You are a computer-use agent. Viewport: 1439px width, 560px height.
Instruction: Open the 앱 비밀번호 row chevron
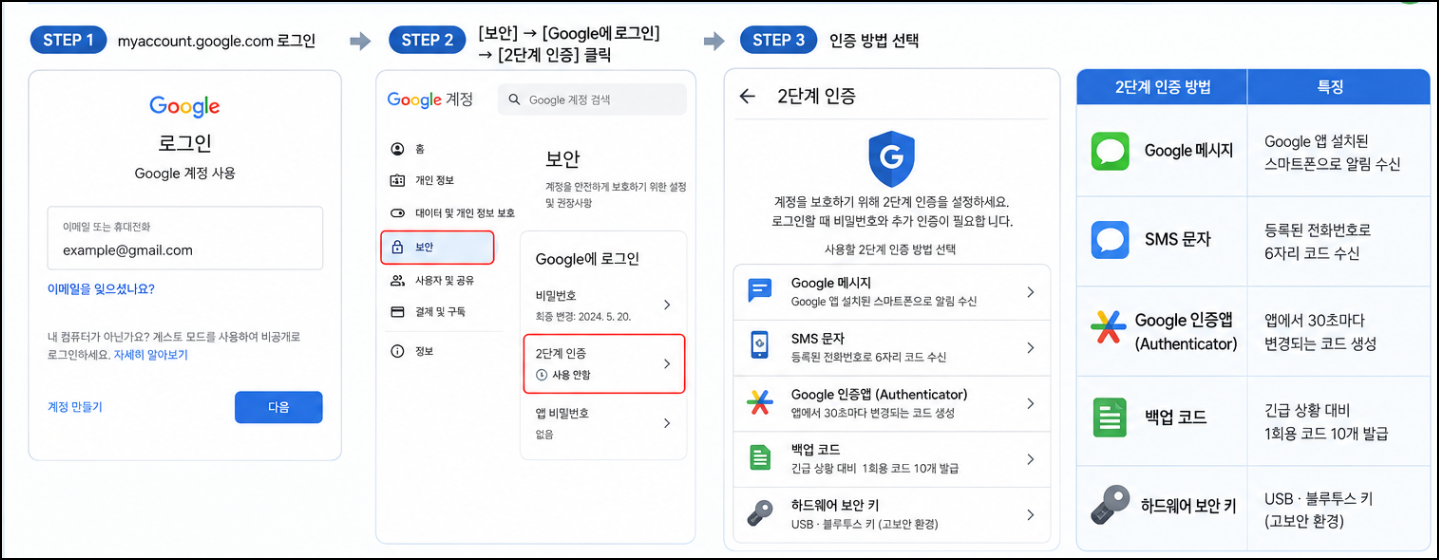click(667, 423)
